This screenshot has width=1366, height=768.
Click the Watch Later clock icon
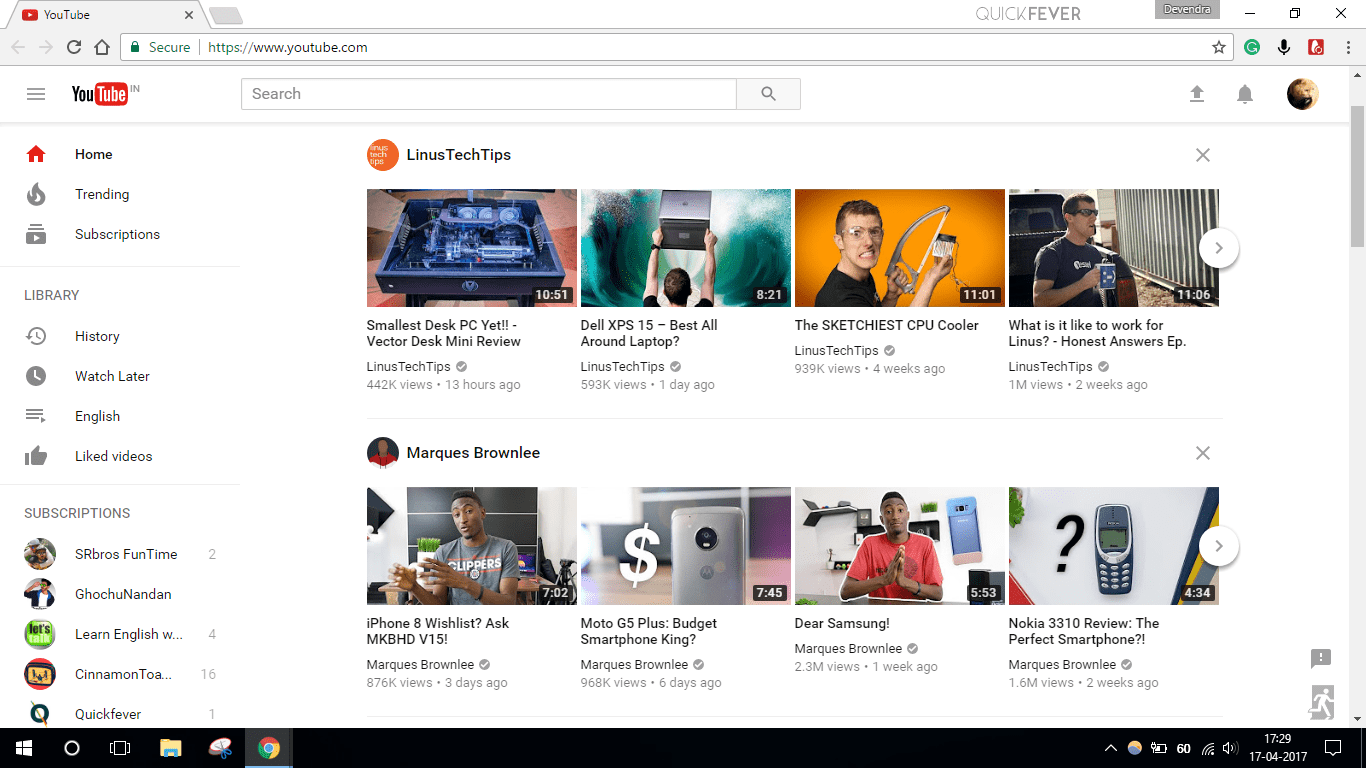pos(36,376)
